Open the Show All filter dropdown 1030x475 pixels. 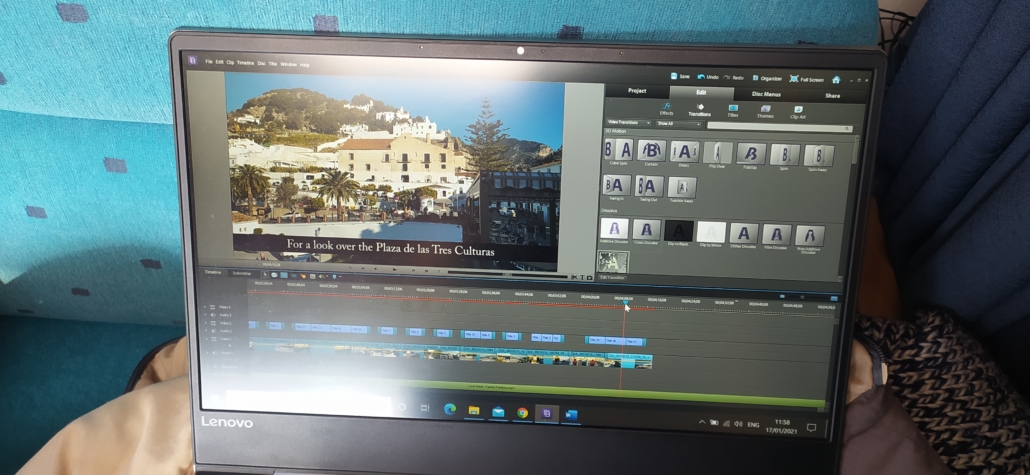click(679, 124)
